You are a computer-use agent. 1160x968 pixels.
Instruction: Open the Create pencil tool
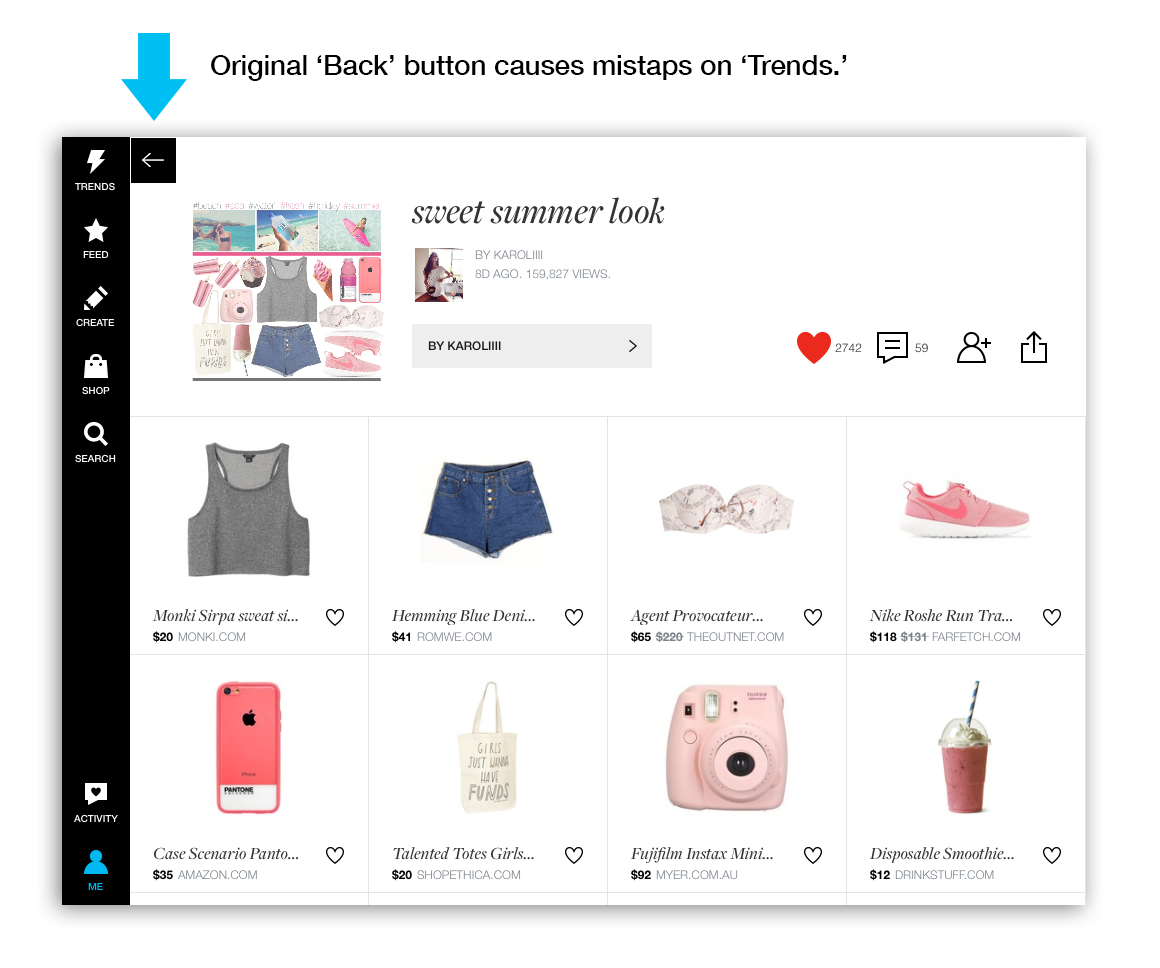tap(95, 306)
